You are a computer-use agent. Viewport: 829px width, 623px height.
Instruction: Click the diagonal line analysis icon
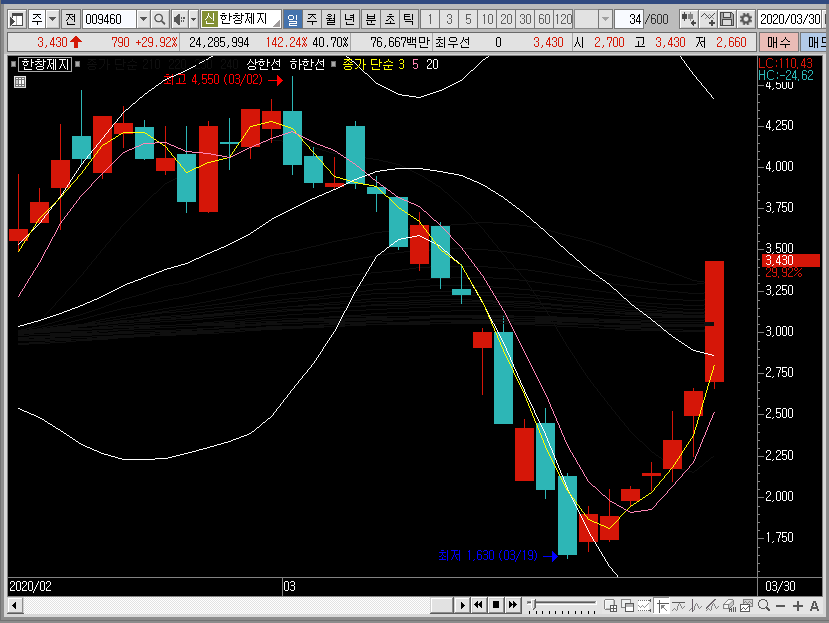point(712,606)
